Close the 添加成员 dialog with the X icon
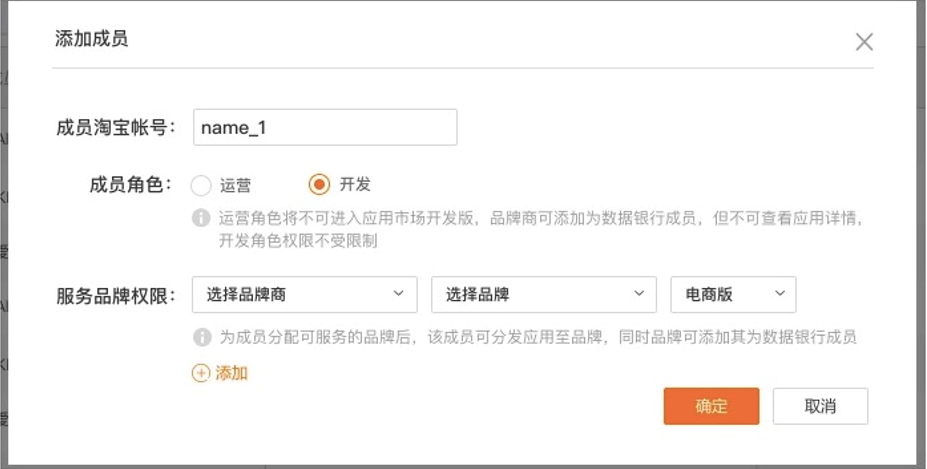927x469 pixels. tap(864, 41)
